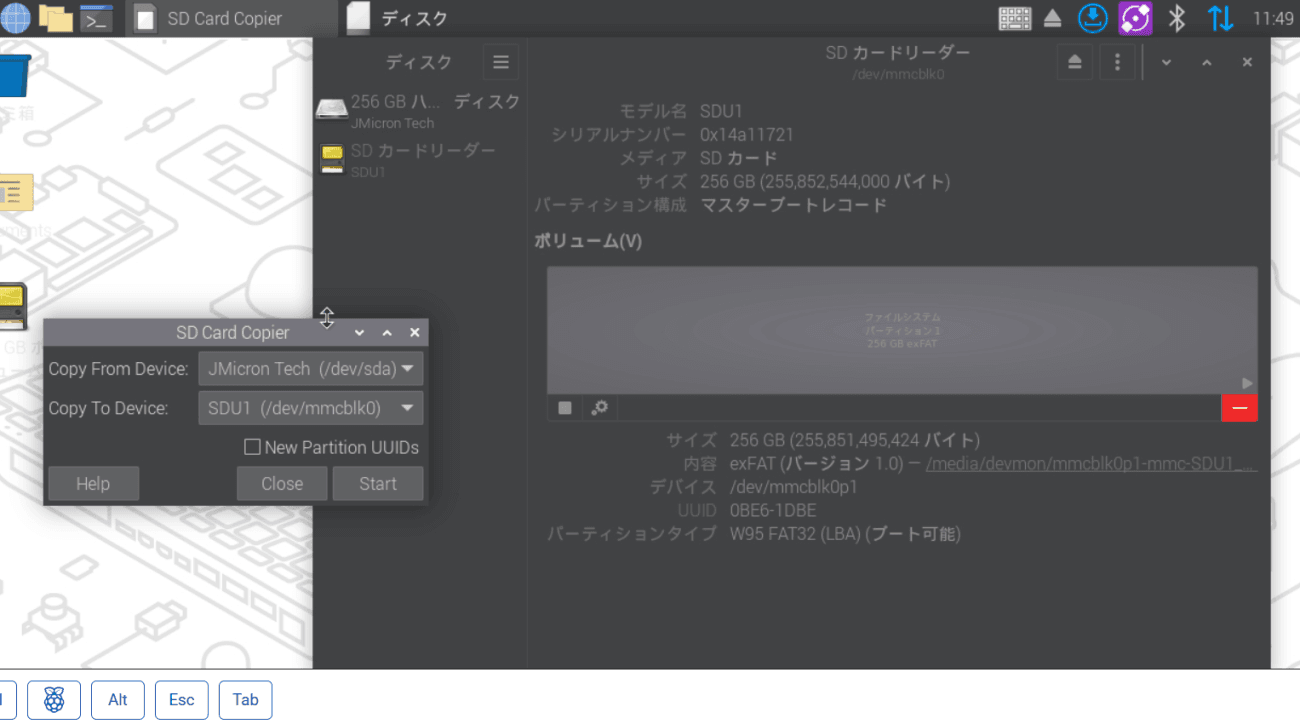Expand the Copy To Device dropdown
This screenshot has height=724, width=1300.
(x=311, y=408)
